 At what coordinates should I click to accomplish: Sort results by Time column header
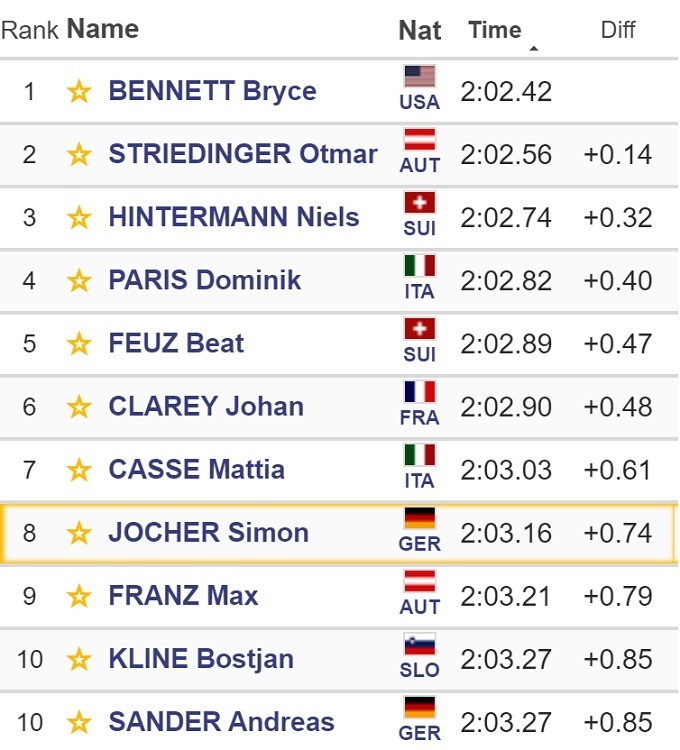[x=495, y=30]
